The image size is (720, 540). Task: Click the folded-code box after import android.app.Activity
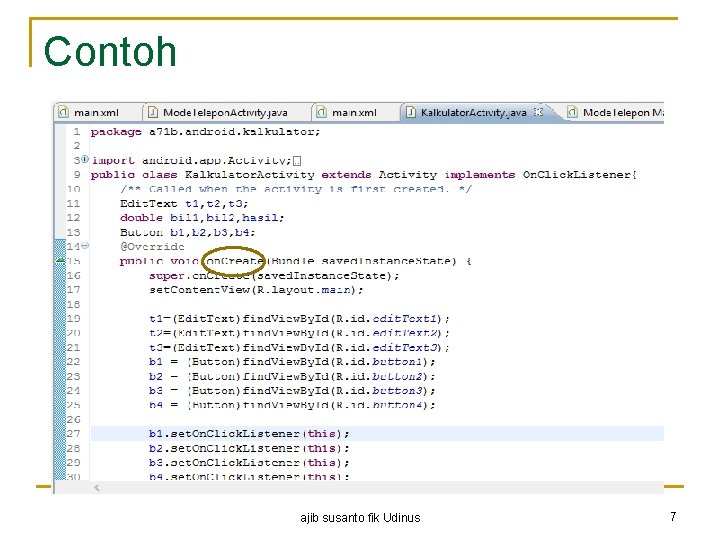(x=297, y=161)
